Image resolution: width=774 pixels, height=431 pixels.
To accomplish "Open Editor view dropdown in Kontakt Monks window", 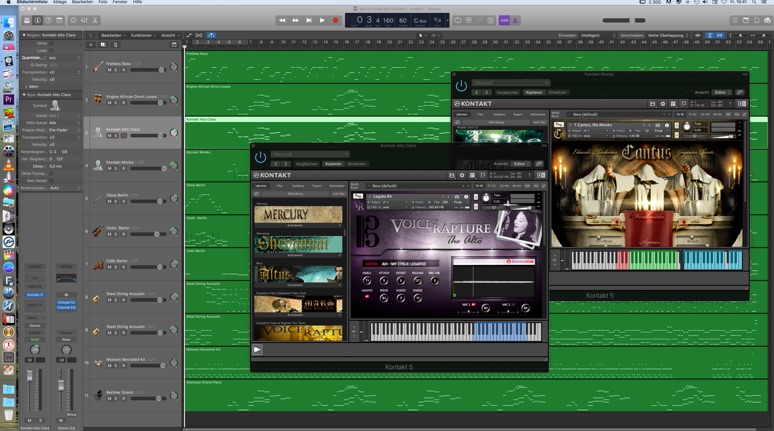I will pyautogui.click(x=721, y=92).
